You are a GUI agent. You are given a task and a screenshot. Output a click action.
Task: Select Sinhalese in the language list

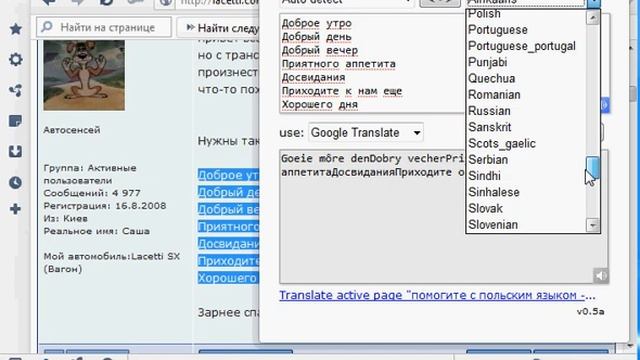coord(493,192)
